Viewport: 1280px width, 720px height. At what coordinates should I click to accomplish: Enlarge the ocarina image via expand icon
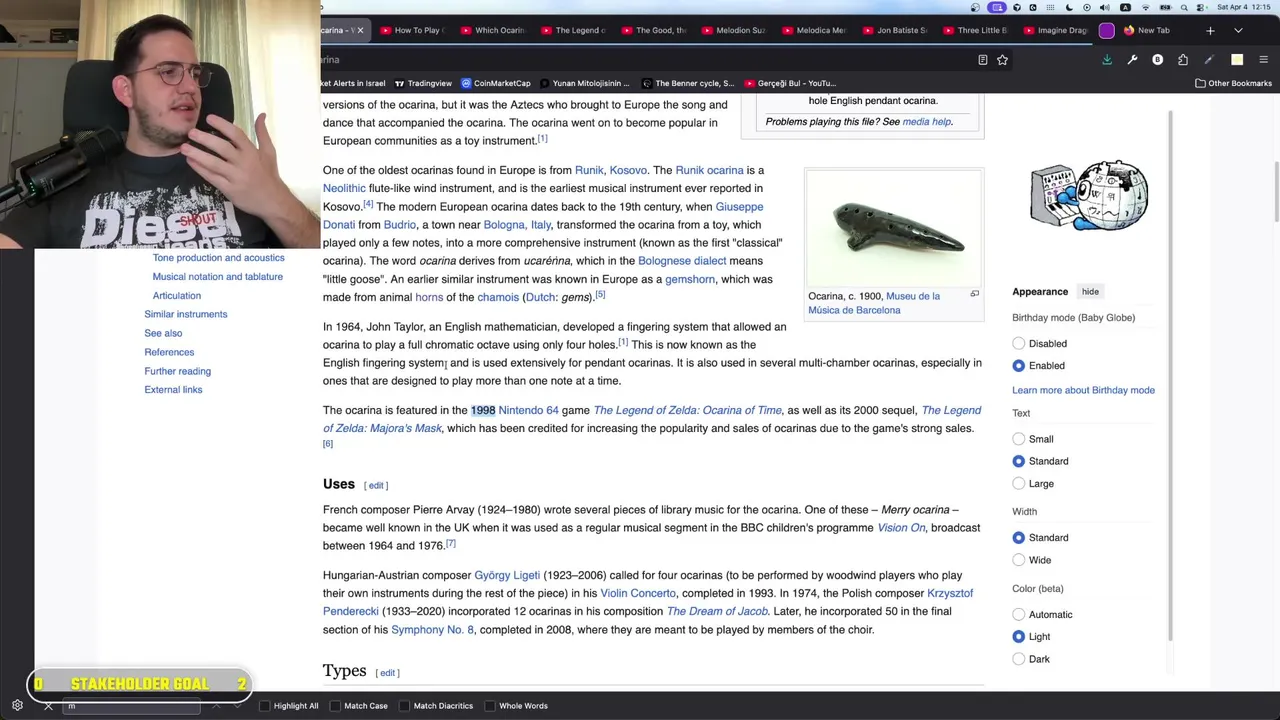974,294
